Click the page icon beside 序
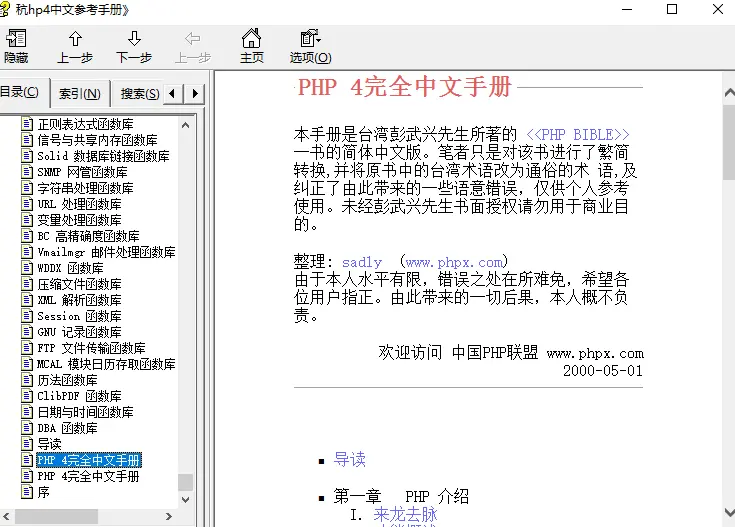The width and height of the screenshot is (735, 527). pos(28,492)
